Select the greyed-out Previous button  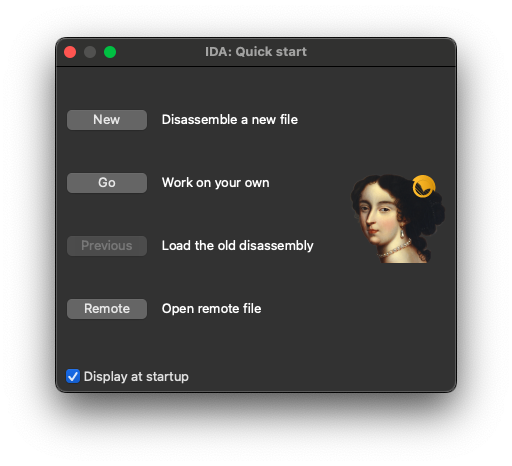(107, 246)
